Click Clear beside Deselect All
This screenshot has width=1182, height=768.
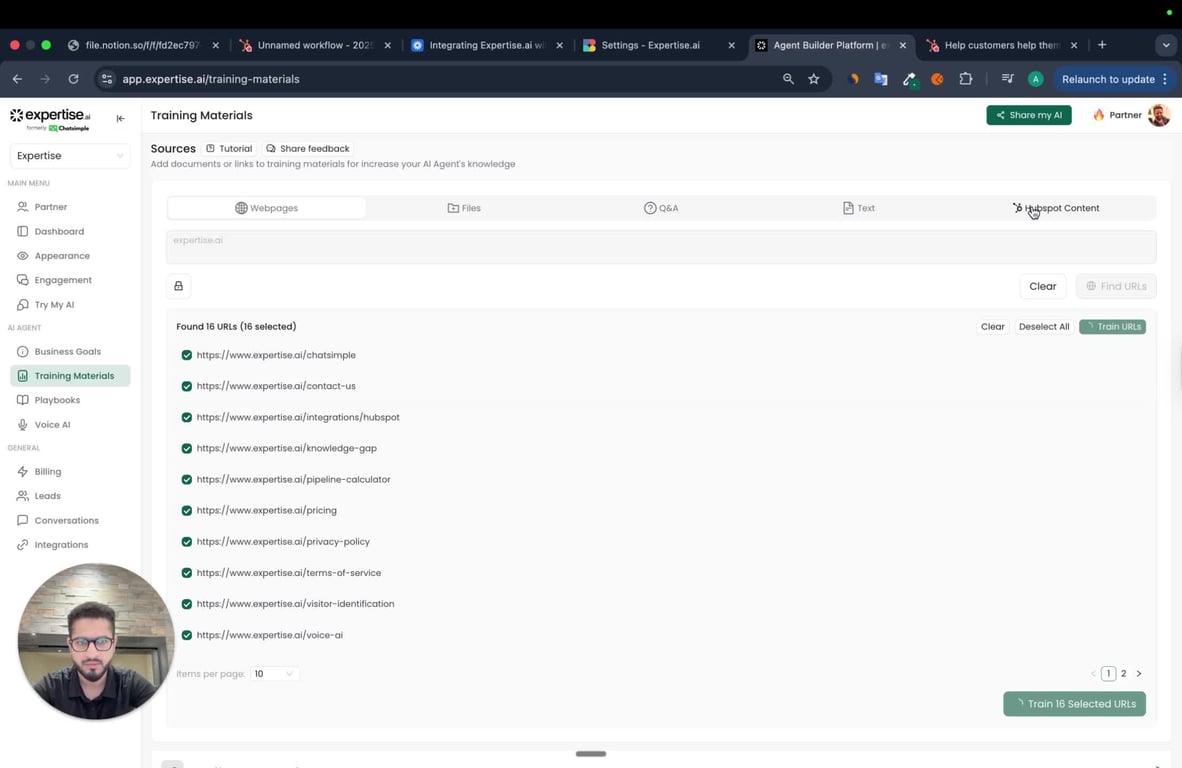click(x=992, y=326)
